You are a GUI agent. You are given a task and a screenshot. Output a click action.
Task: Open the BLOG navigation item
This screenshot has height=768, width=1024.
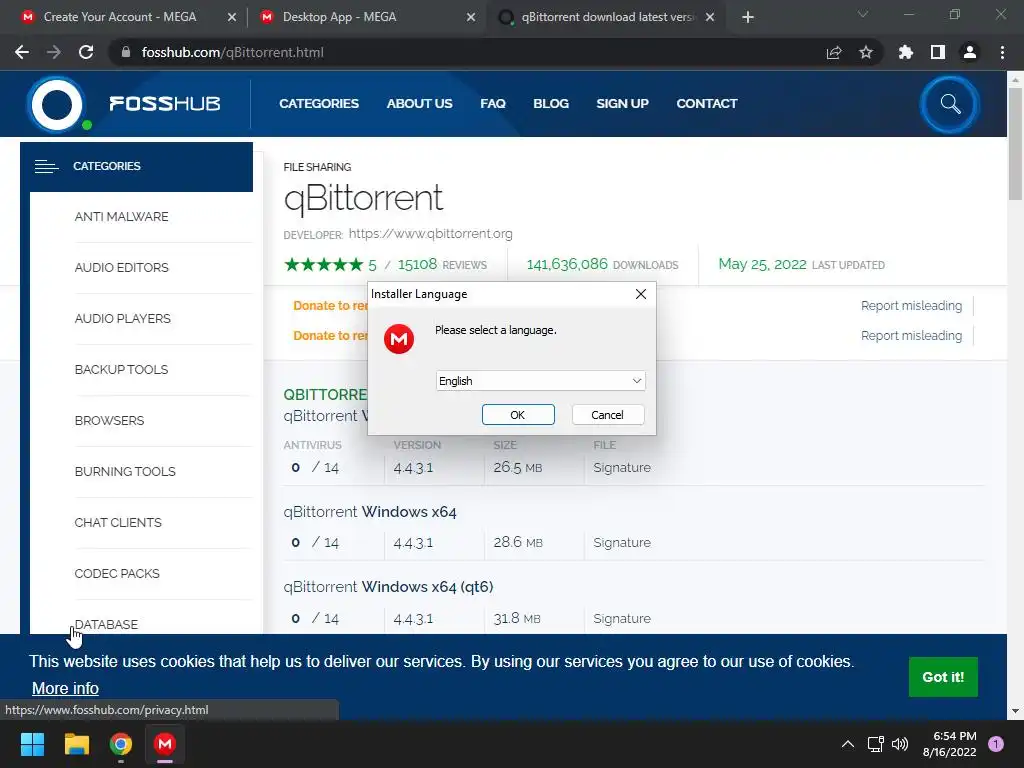point(551,104)
